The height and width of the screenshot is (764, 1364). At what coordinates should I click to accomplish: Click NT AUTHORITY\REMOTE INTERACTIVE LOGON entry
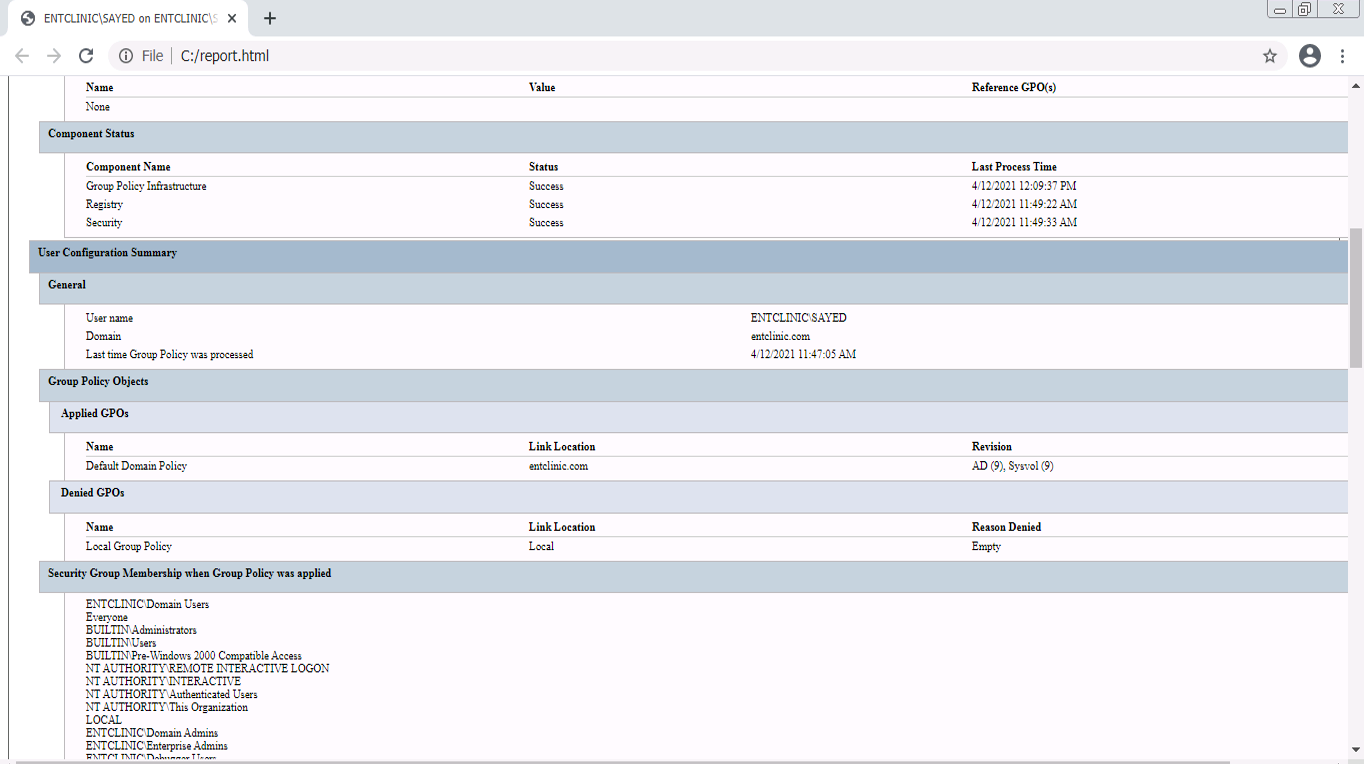207,668
